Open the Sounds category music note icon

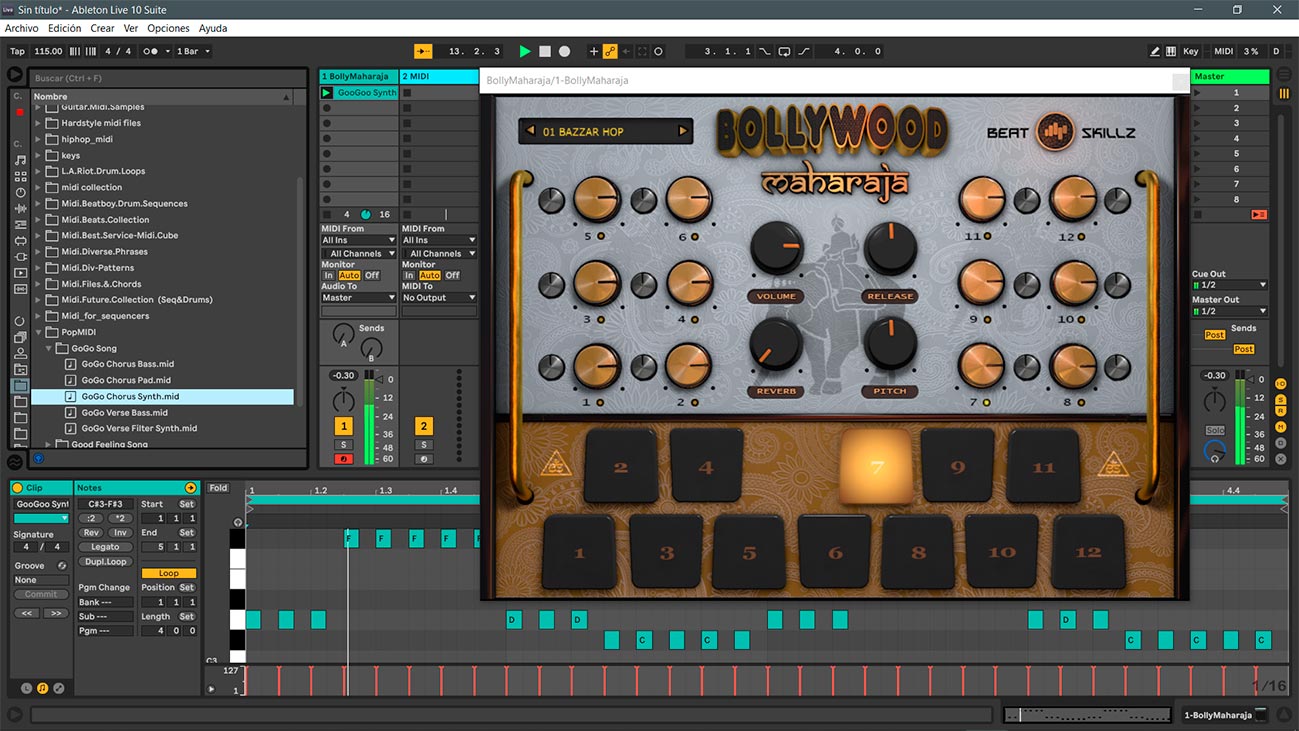point(20,160)
